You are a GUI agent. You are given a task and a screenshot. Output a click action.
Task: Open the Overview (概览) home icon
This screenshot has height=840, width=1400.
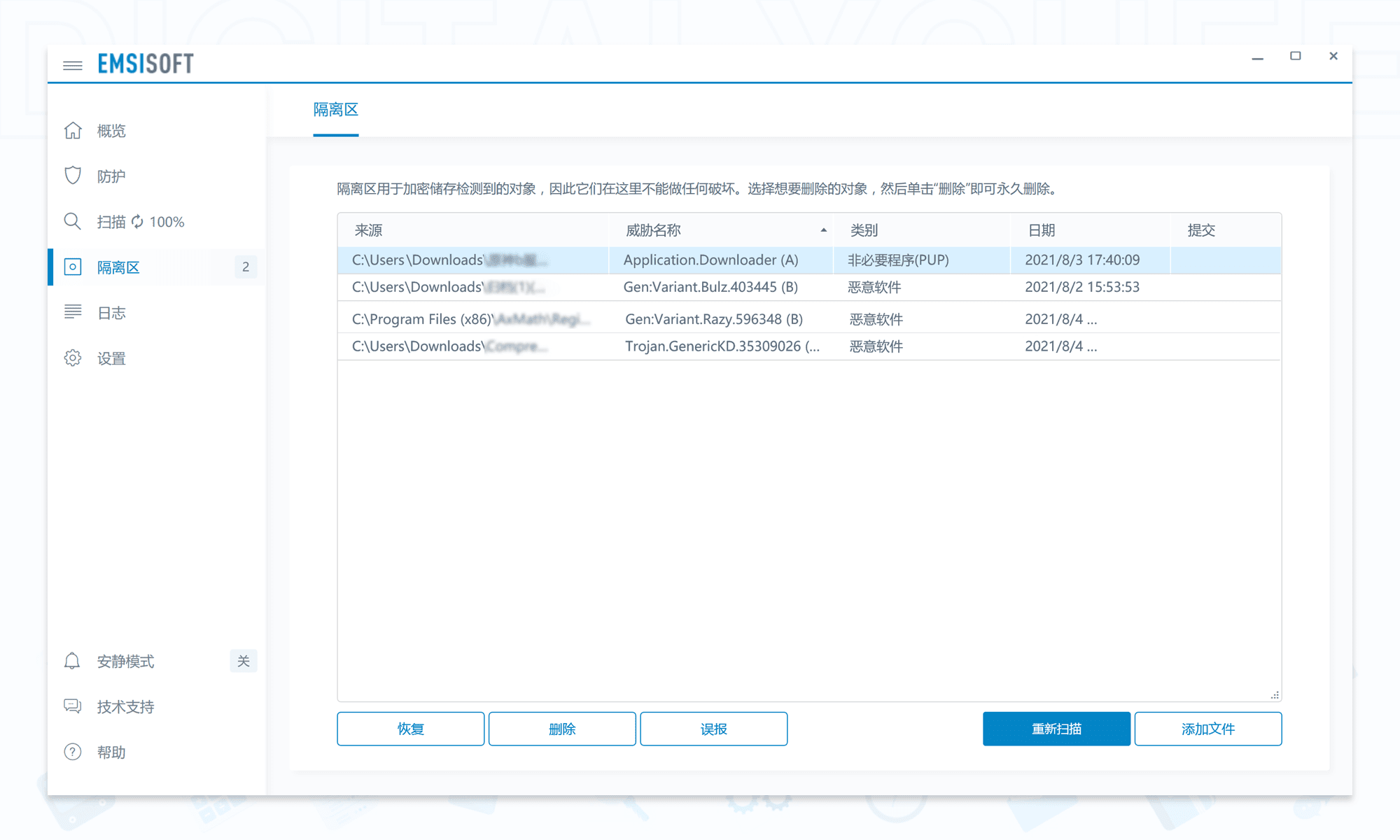[x=73, y=130]
